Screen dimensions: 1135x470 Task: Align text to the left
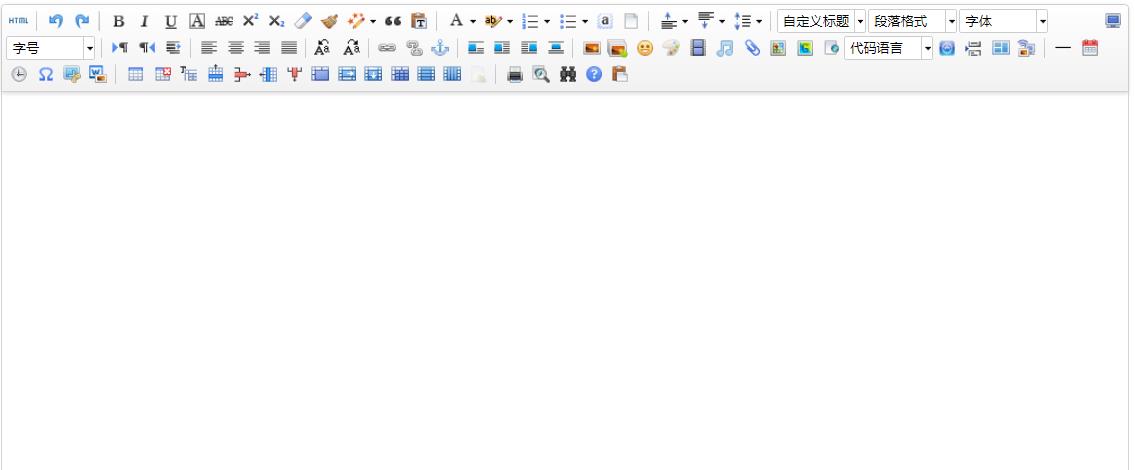point(209,48)
